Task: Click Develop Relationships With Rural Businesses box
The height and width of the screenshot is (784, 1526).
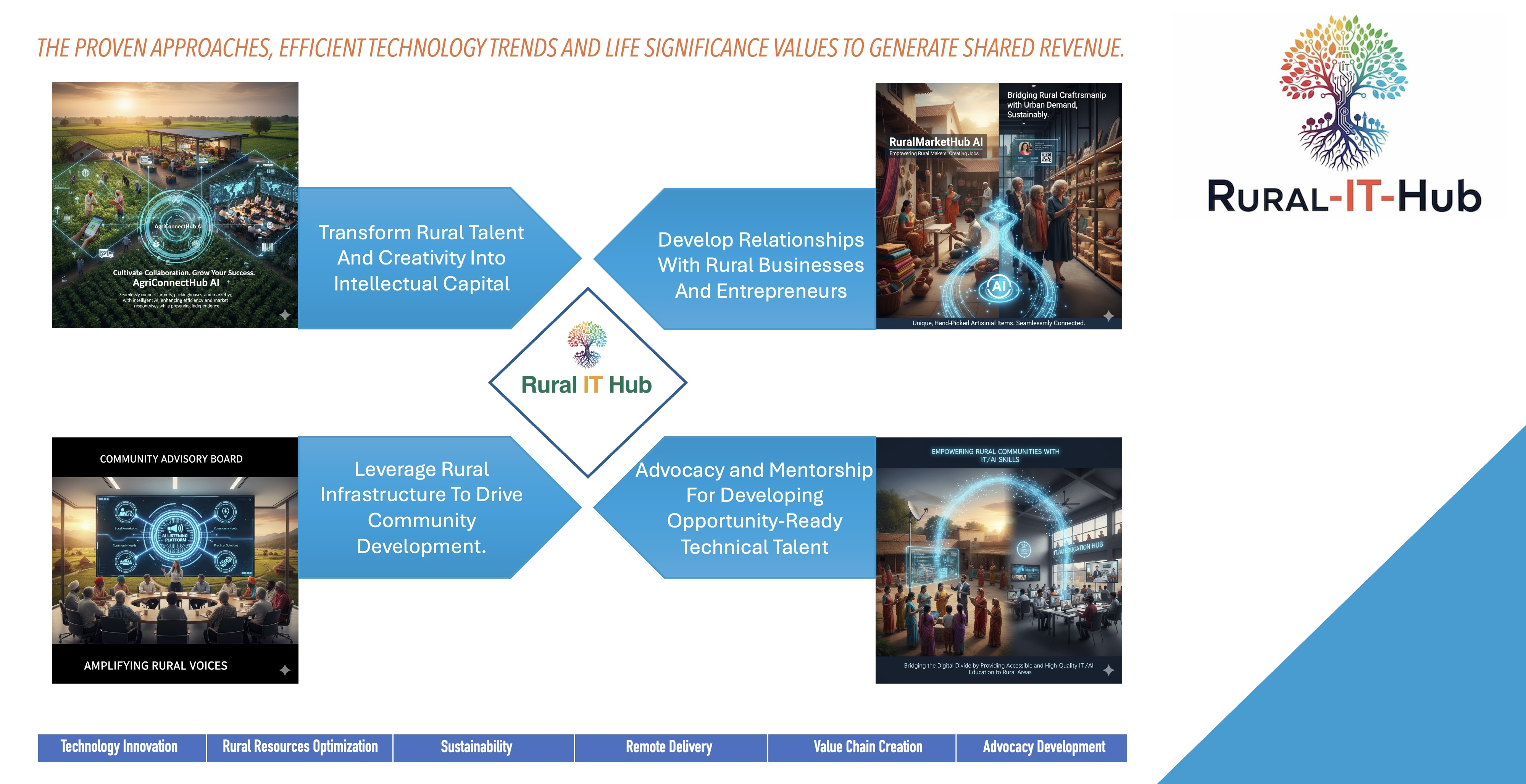Action: pos(760,265)
